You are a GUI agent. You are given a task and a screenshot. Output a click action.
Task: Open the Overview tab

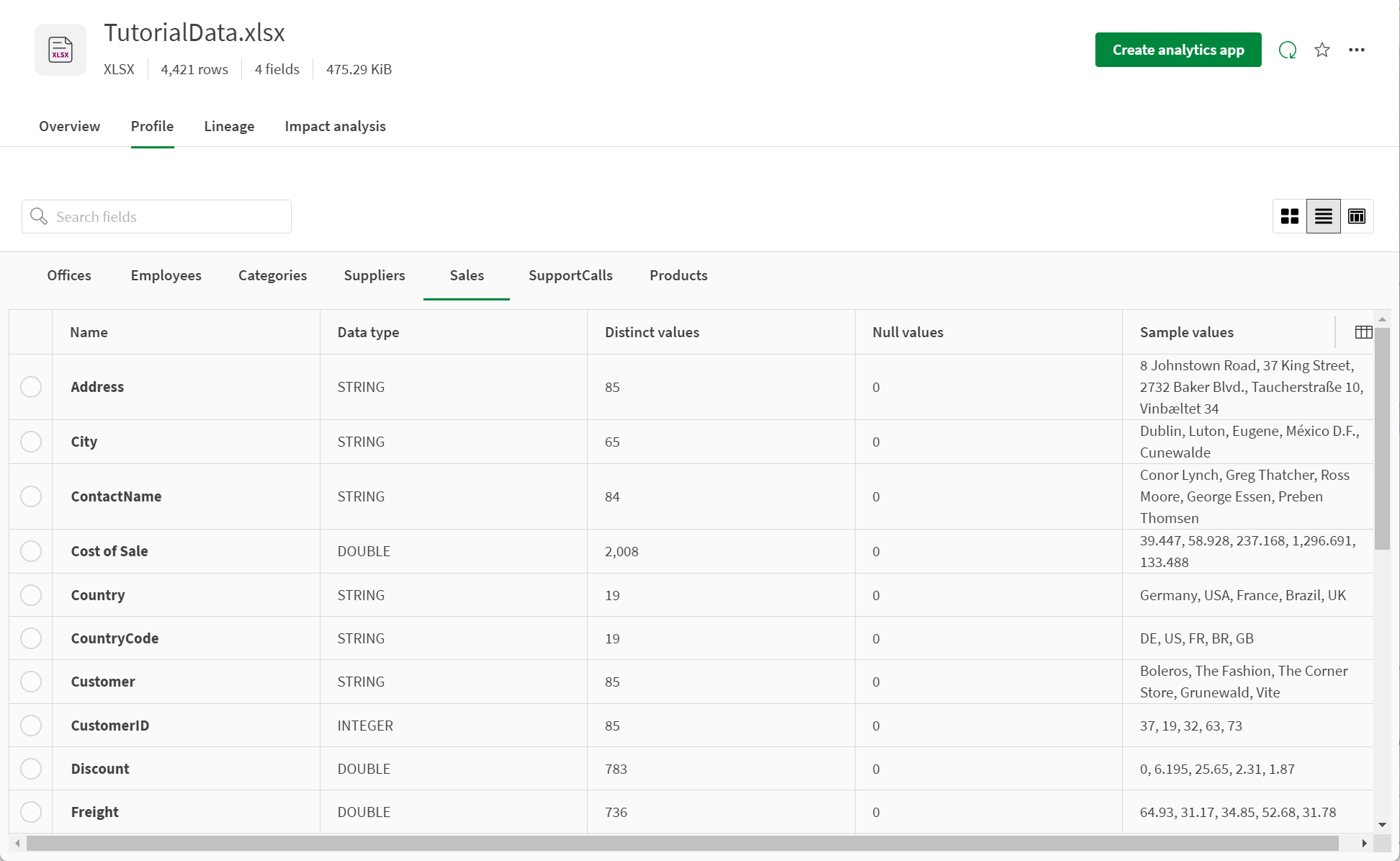click(69, 126)
